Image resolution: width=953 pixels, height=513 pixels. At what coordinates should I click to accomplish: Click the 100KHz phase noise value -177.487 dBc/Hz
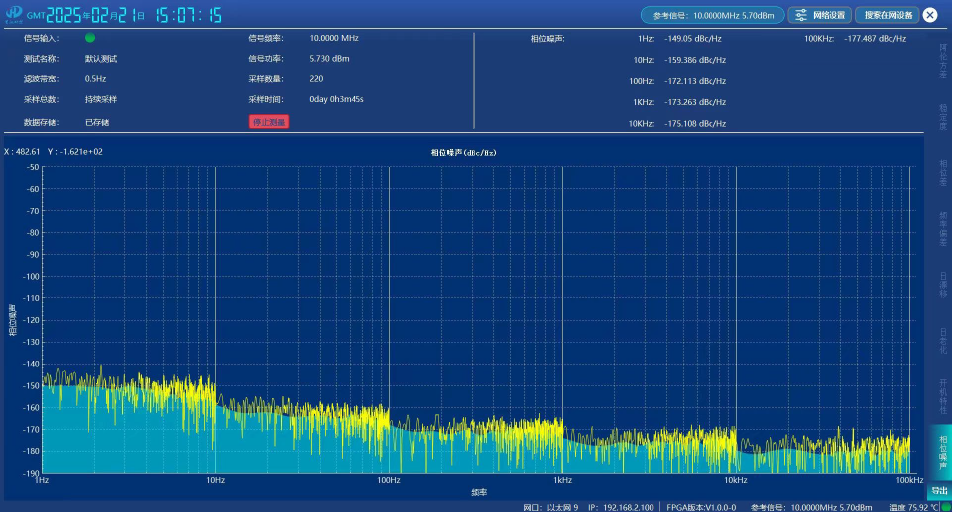point(875,38)
